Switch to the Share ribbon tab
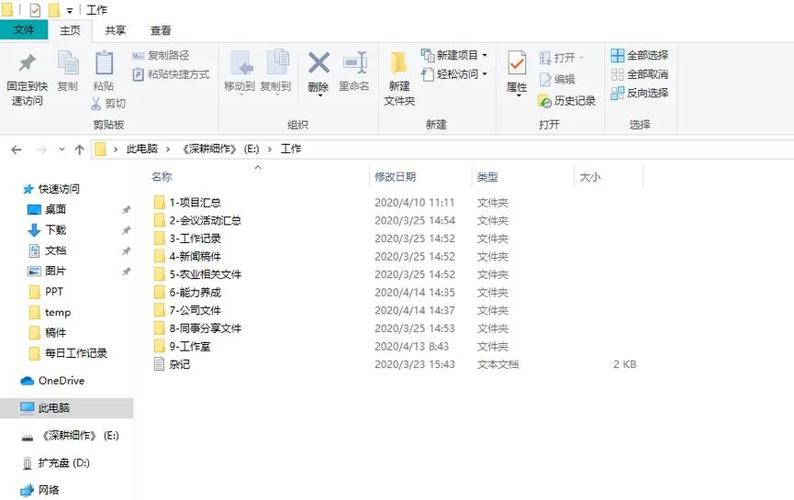The image size is (794, 500). [x=116, y=30]
